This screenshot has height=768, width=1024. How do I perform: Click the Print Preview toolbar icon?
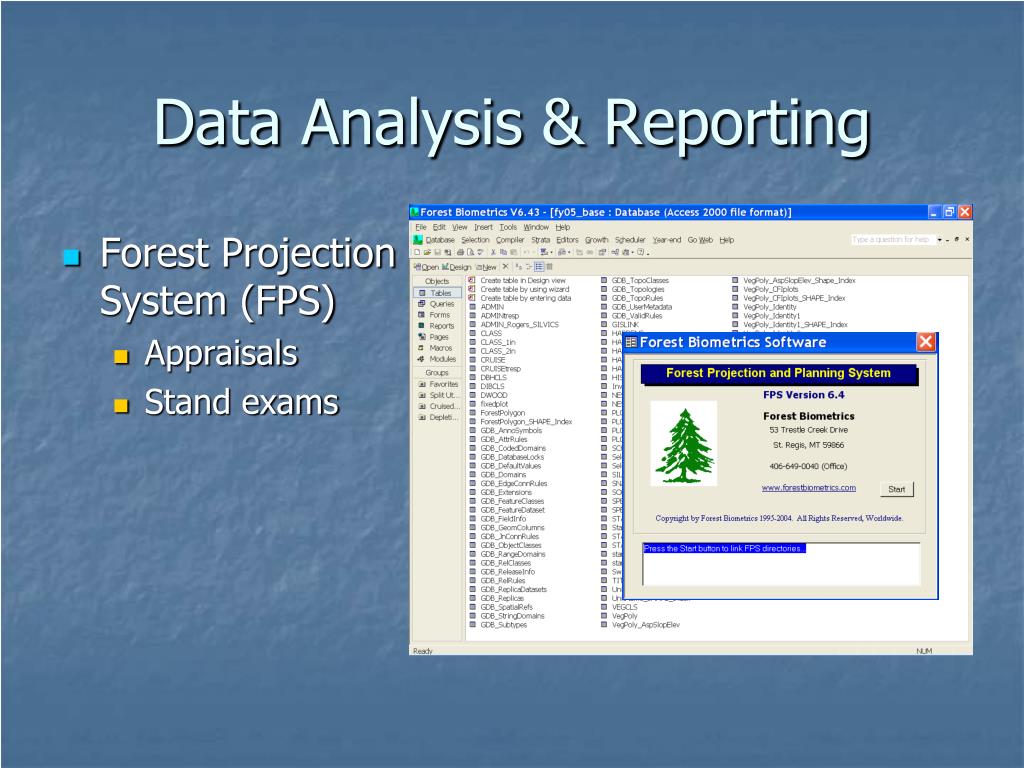pyautogui.click(x=470, y=252)
